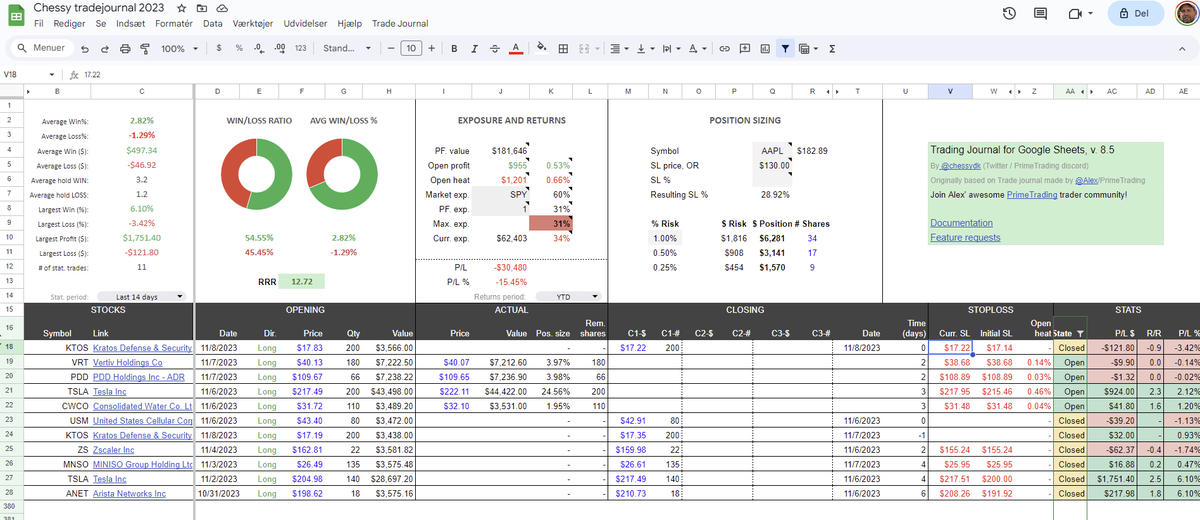
Task: Click the font size field showing 10
Action: (x=411, y=48)
